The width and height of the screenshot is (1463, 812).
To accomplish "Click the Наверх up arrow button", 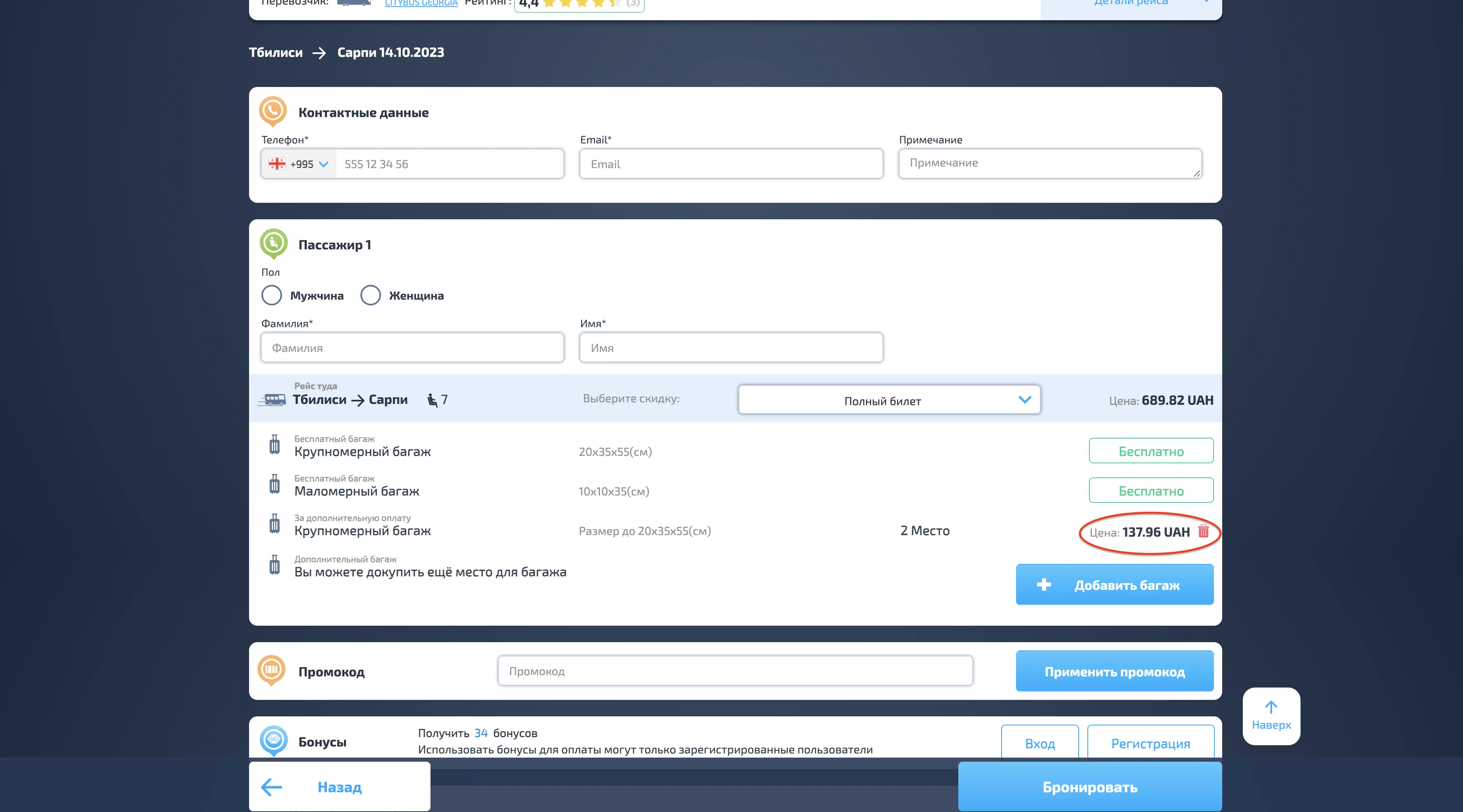I will coord(1270,716).
